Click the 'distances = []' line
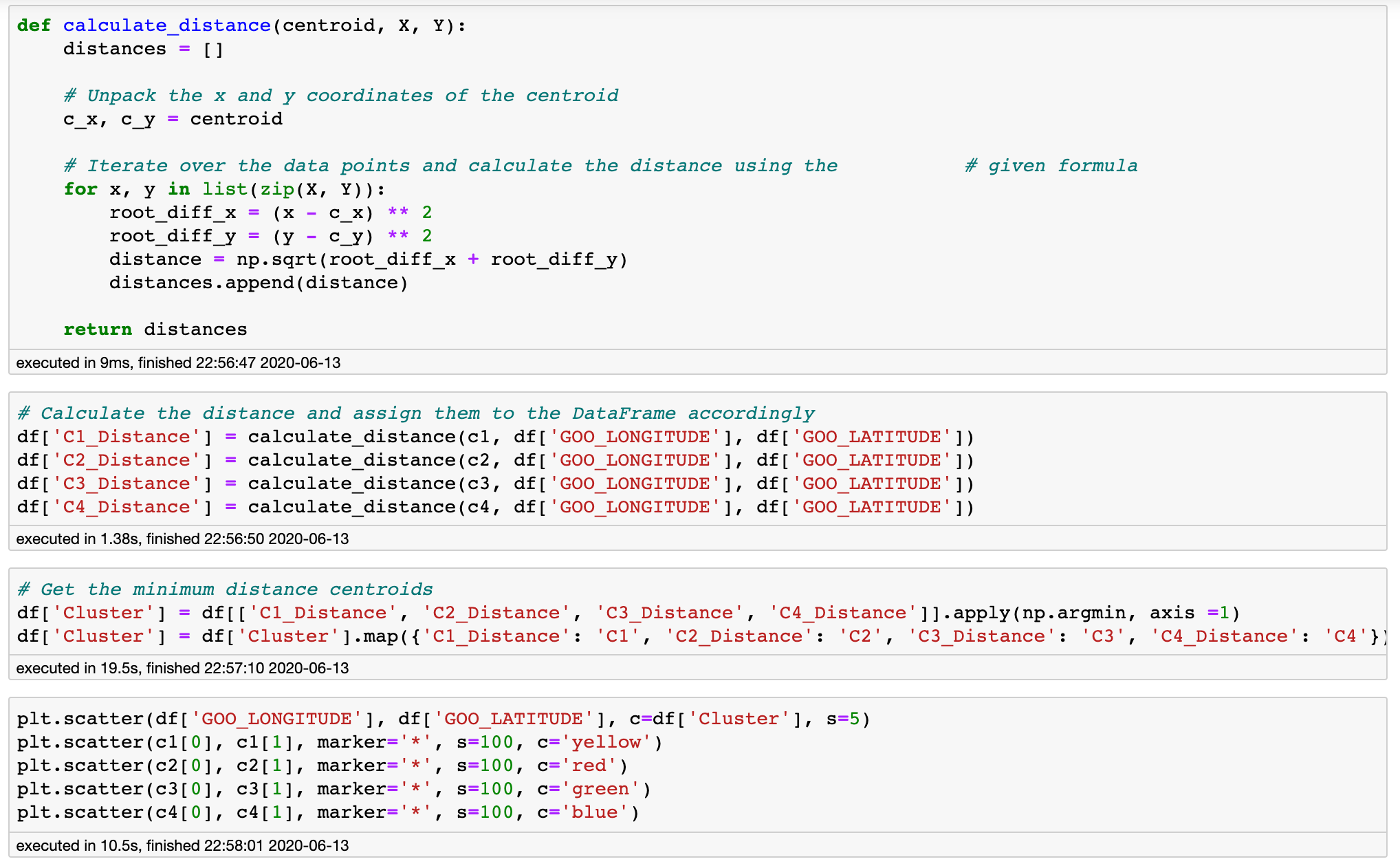 click(143, 50)
